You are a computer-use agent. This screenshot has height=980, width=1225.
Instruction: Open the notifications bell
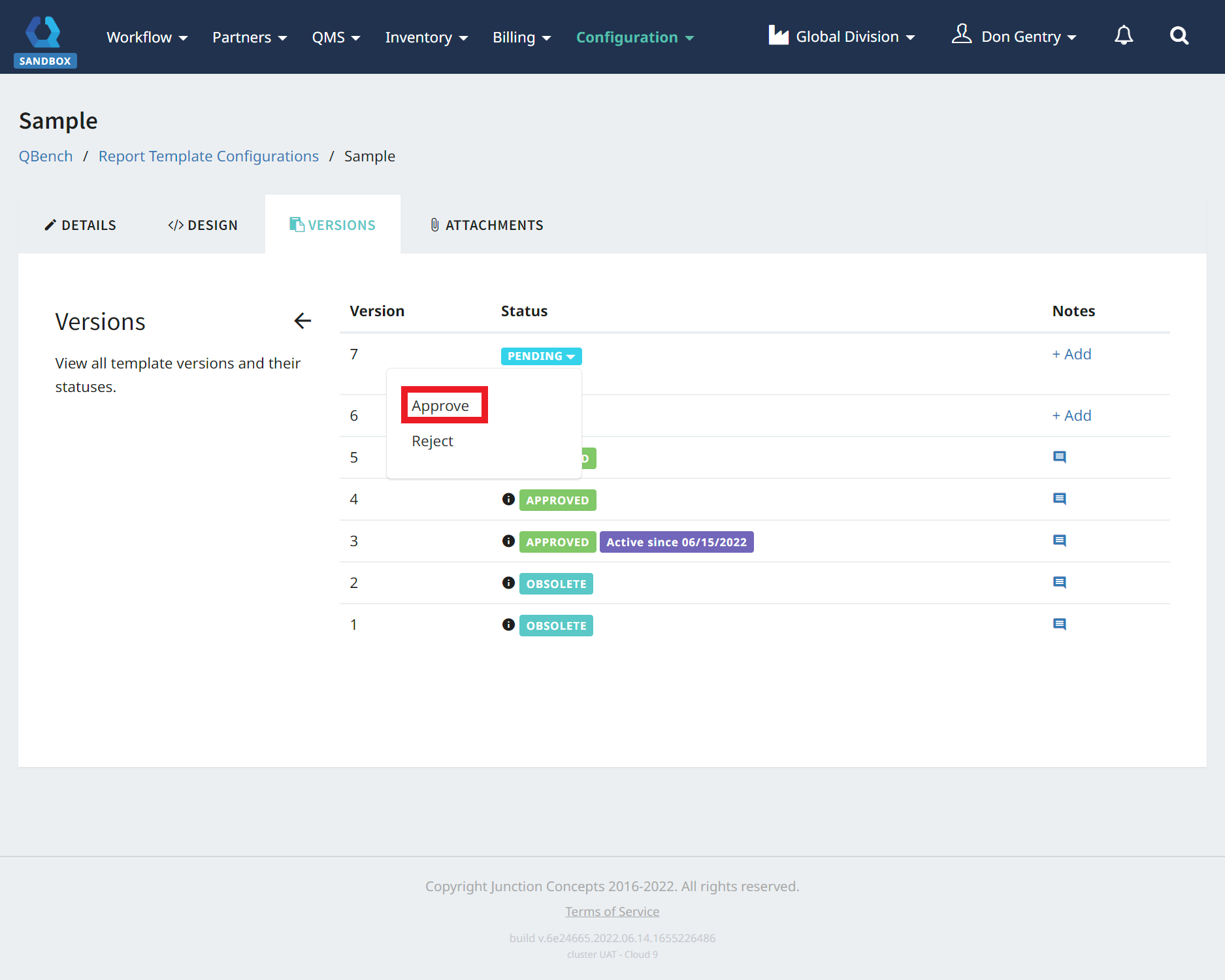point(1123,36)
